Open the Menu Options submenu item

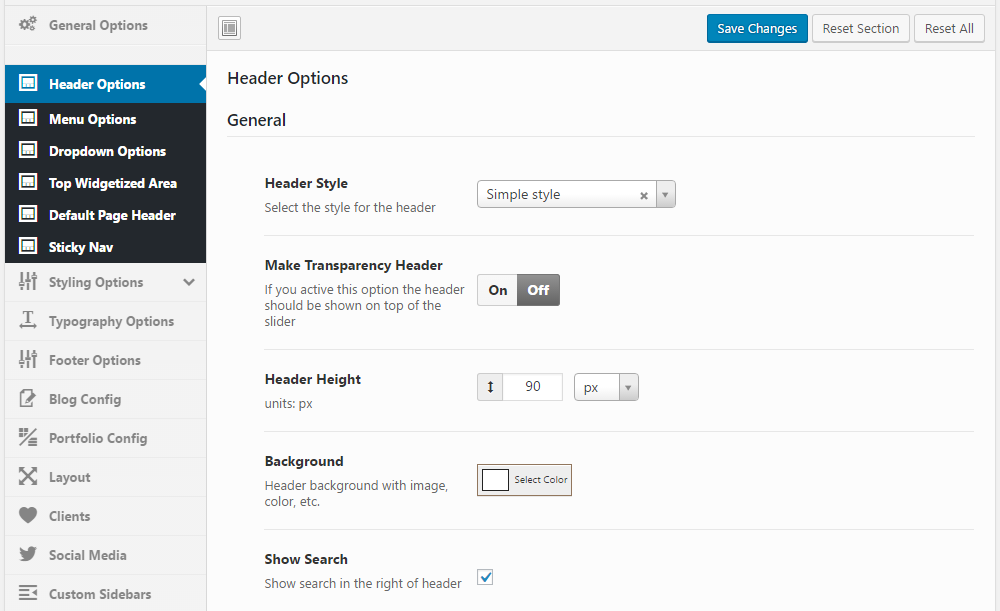(x=92, y=119)
